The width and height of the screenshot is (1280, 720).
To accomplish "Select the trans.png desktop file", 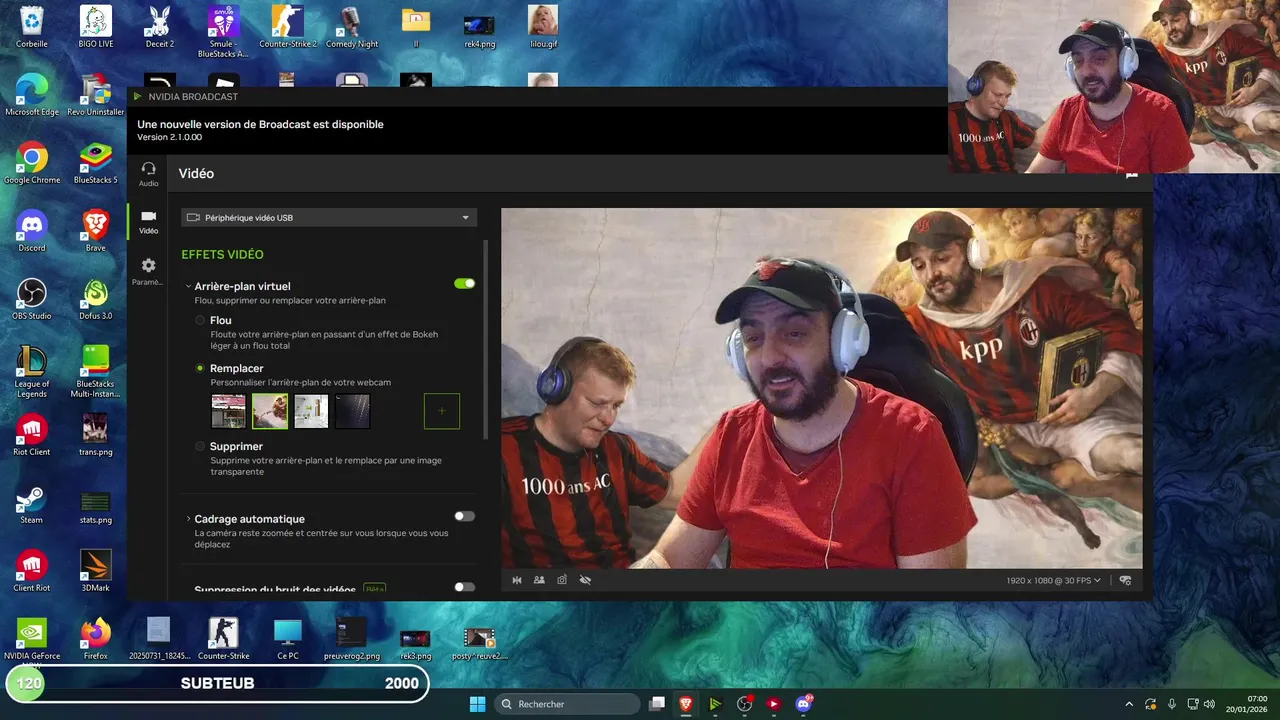I will click(x=95, y=436).
